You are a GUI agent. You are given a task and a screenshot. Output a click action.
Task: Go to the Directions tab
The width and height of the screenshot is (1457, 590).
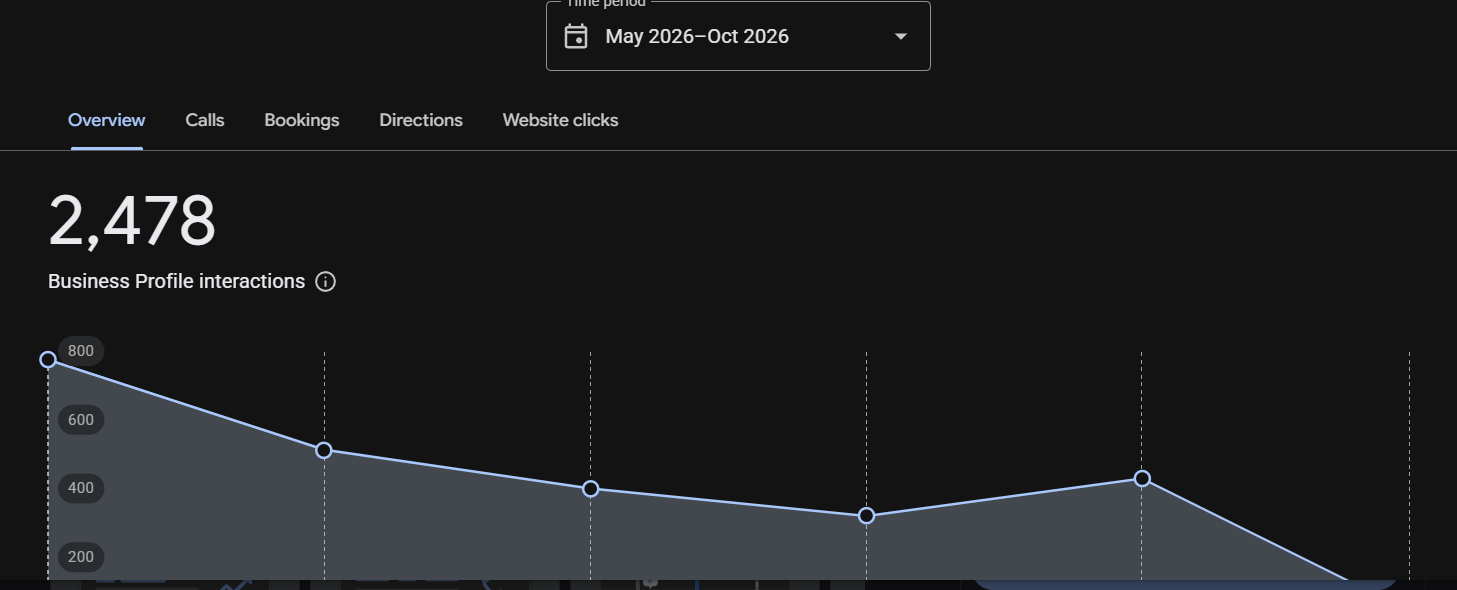click(x=421, y=120)
